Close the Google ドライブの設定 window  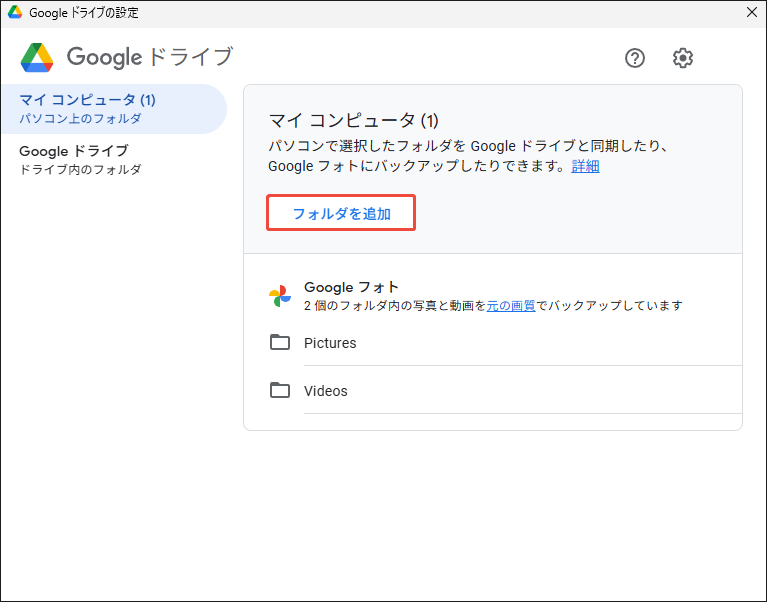click(x=752, y=12)
